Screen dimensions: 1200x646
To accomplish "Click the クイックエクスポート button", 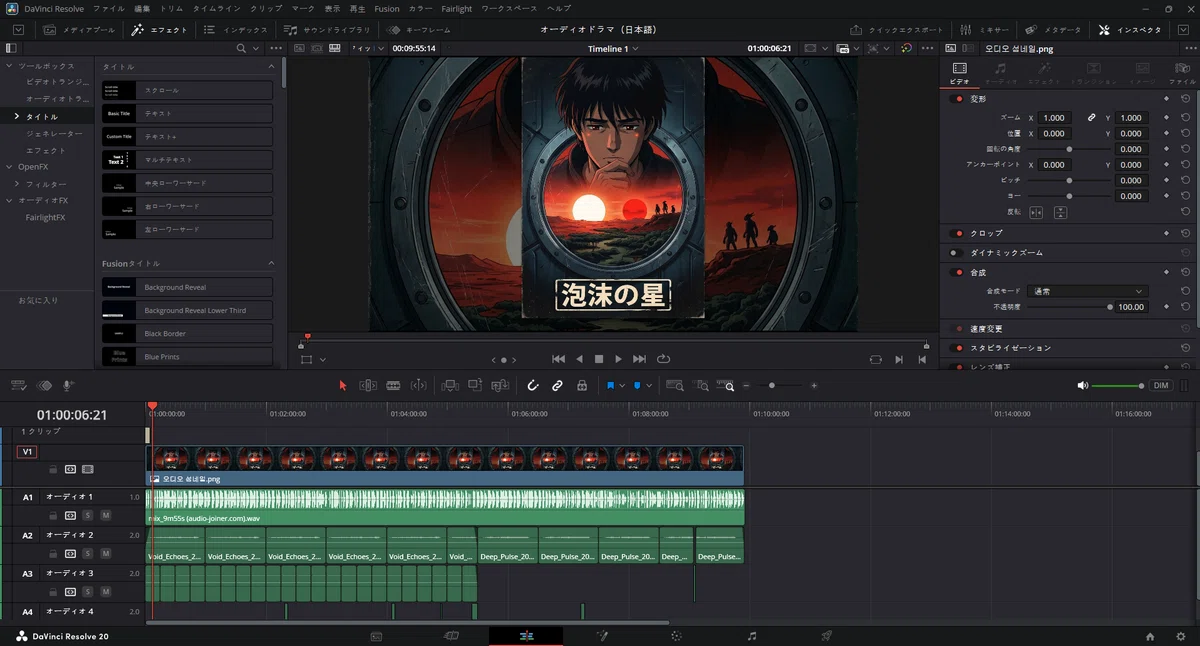I will (897, 30).
